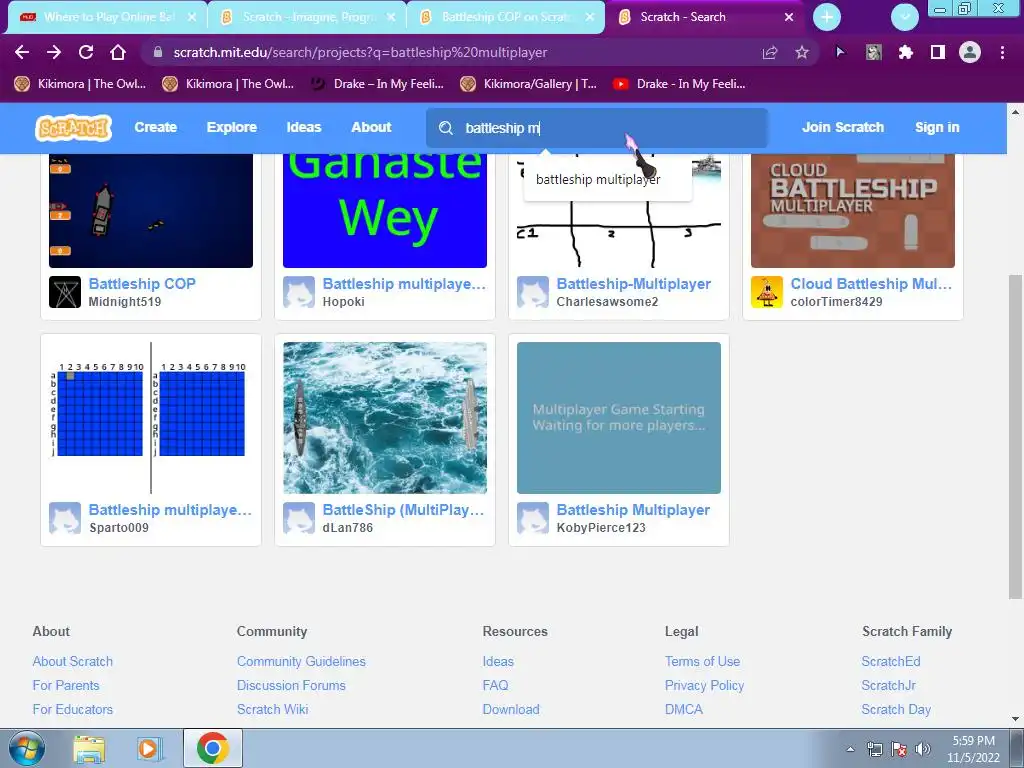Screen dimensions: 1024x768
Task: Open the Terms of Use footer link
Action: coord(702,661)
